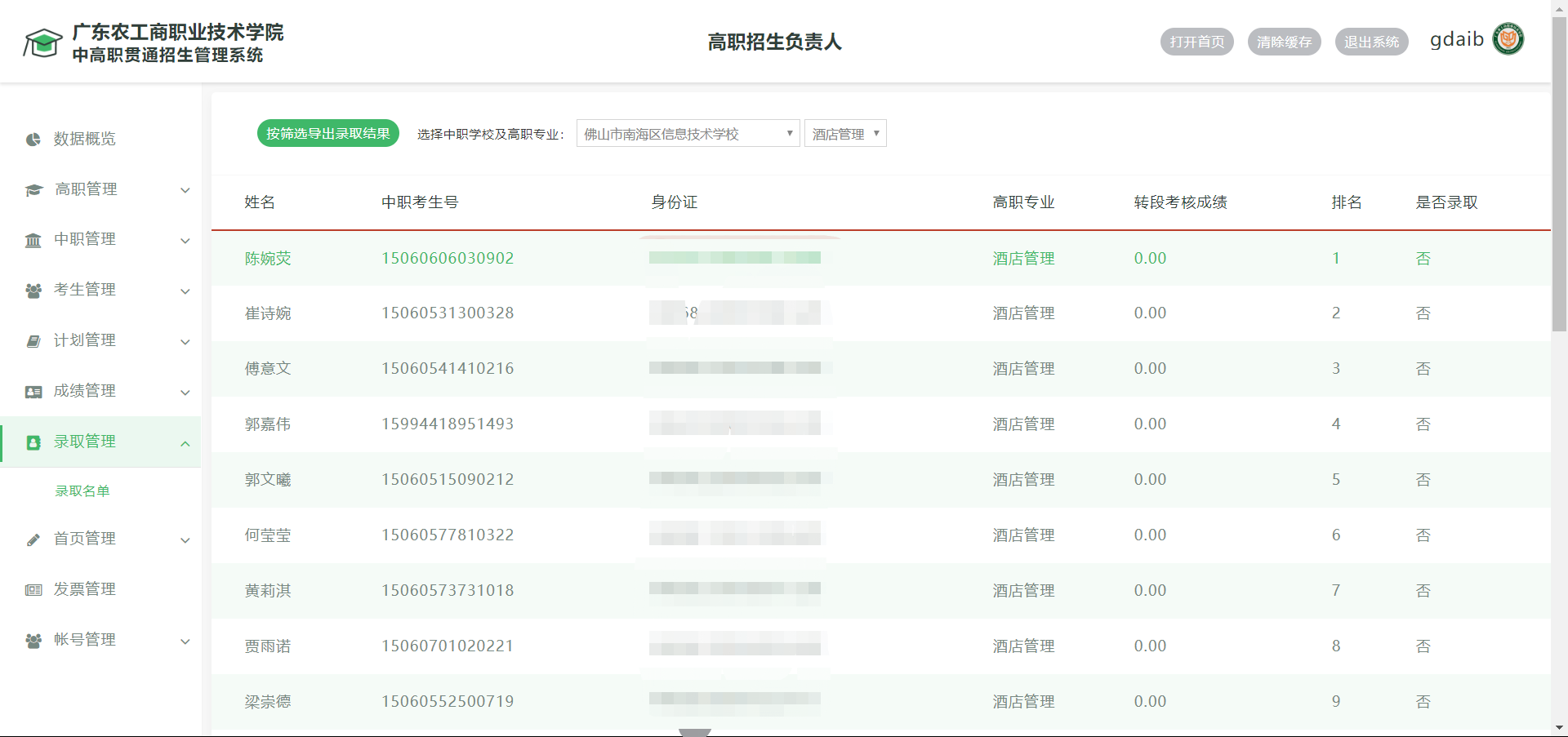Open the 酒店管理 major dropdown
Screen dimensions: 1568x737
coord(845,134)
